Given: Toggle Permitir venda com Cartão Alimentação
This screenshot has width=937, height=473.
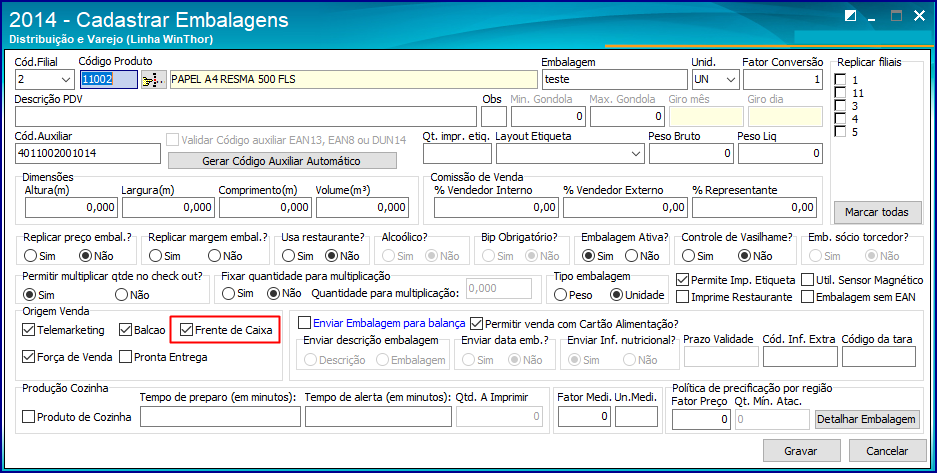Looking at the screenshot, I should pyautogui.click(x=476, y=323).
